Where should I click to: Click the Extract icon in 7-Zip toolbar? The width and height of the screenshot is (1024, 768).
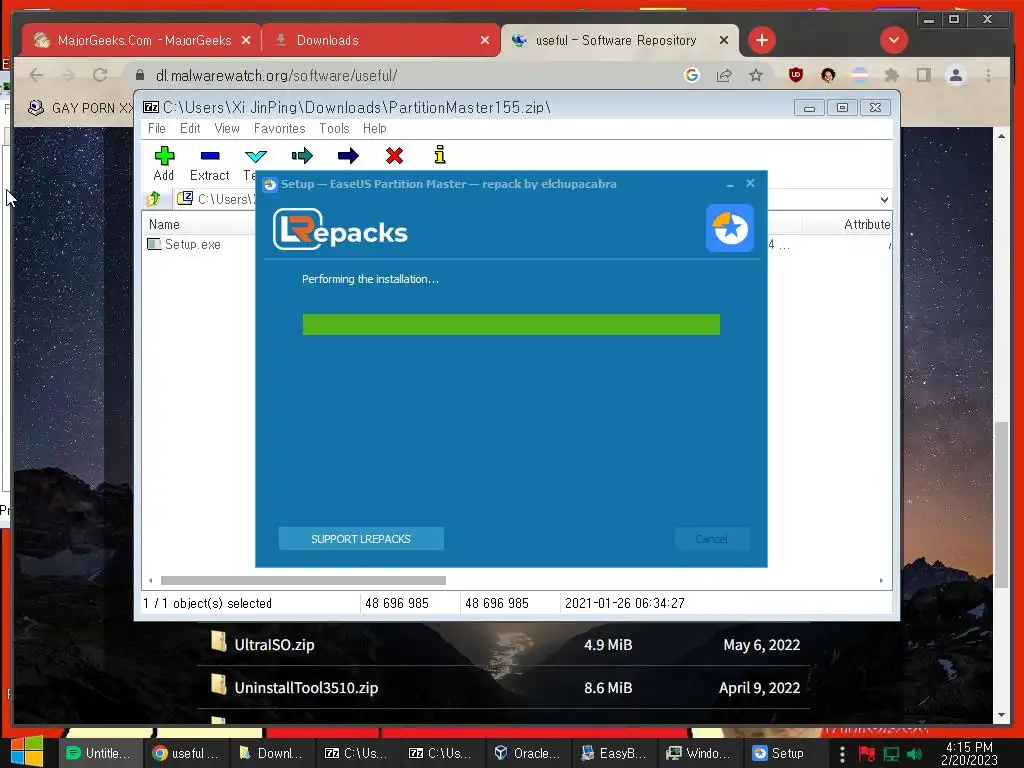click(210, 155)
